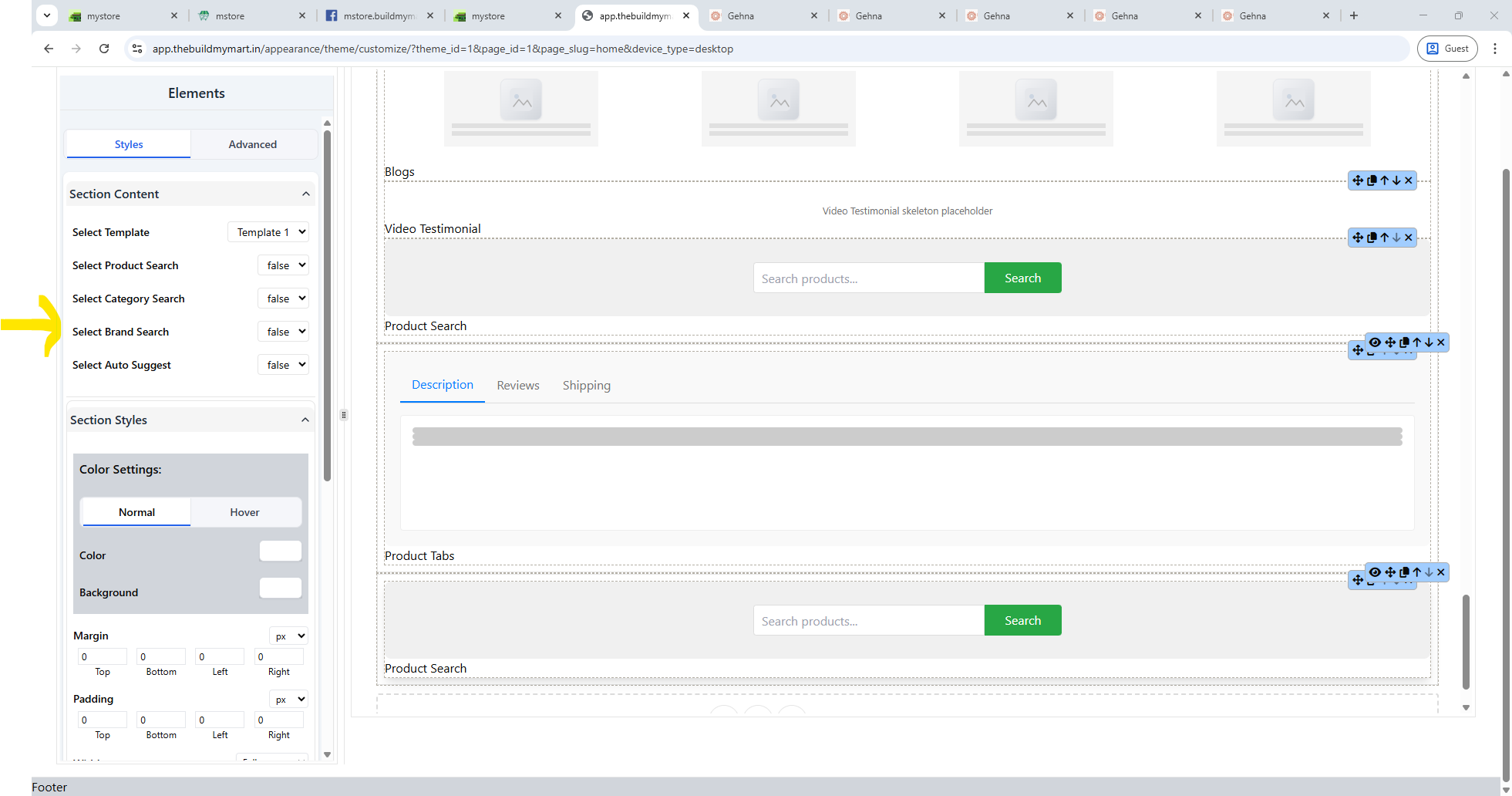Switch to the mstore.buildmym browser tab

(379, 15)
